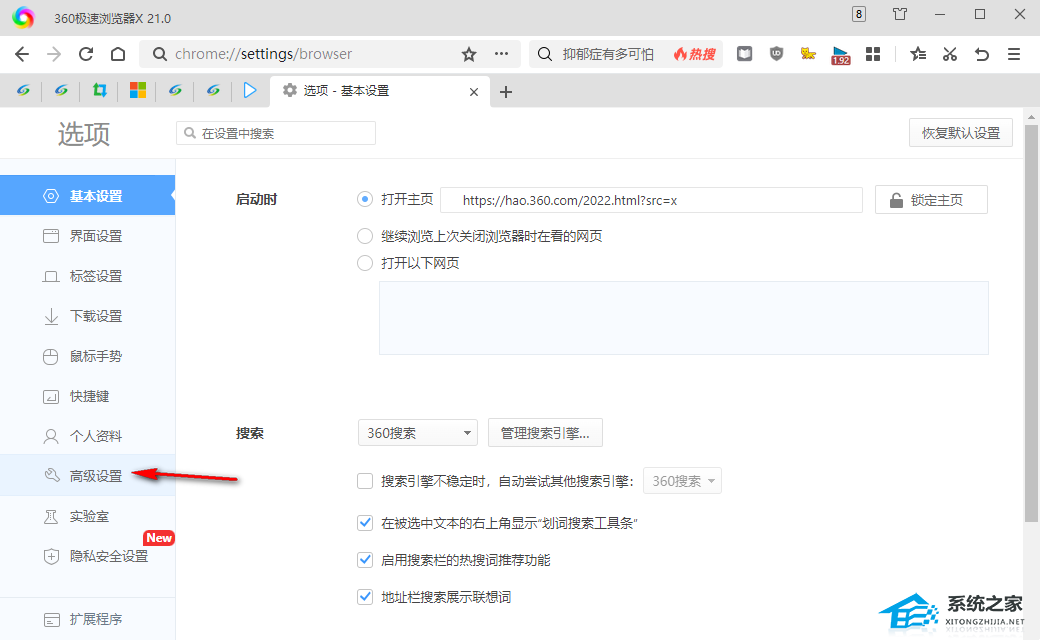This screenshot has width=1040, height=640.
Task: Bookmark this page with the star icon
Action: point(469,54)
